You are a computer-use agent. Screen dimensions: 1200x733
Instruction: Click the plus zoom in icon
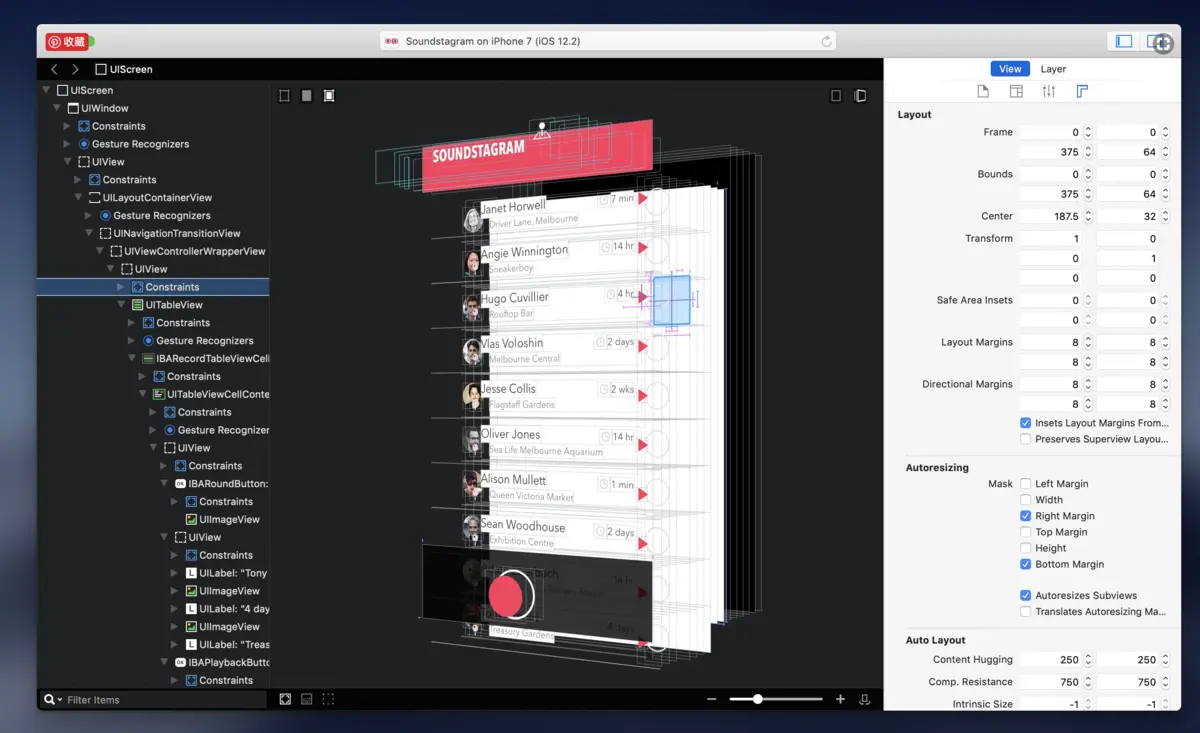[x=840, y=699]
